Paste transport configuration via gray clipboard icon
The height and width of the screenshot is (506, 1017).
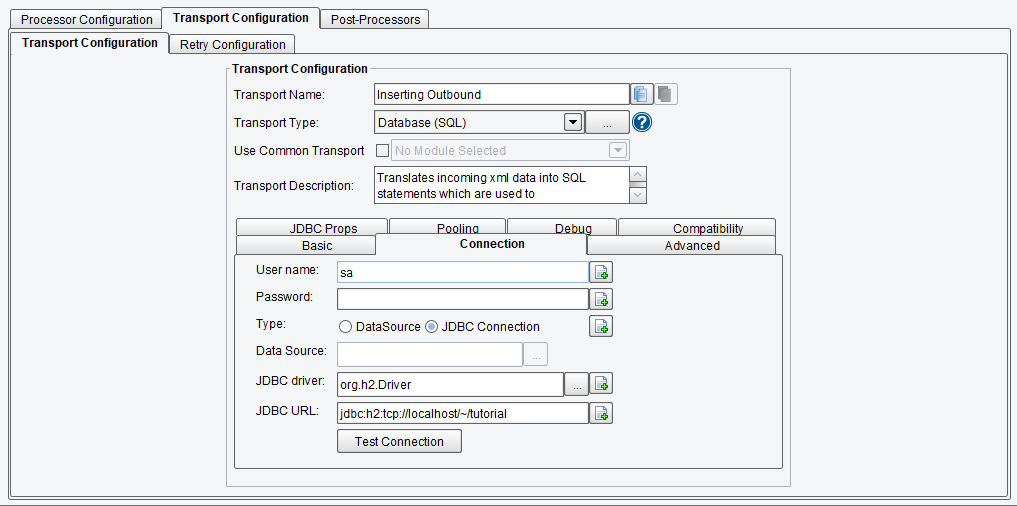[665, 94]
